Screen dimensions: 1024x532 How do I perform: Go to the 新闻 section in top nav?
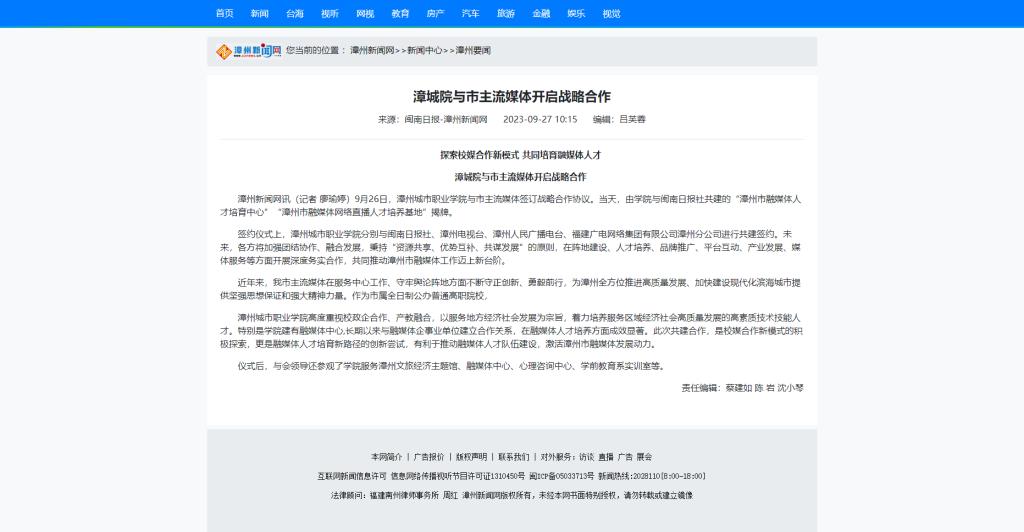point(260,14)
